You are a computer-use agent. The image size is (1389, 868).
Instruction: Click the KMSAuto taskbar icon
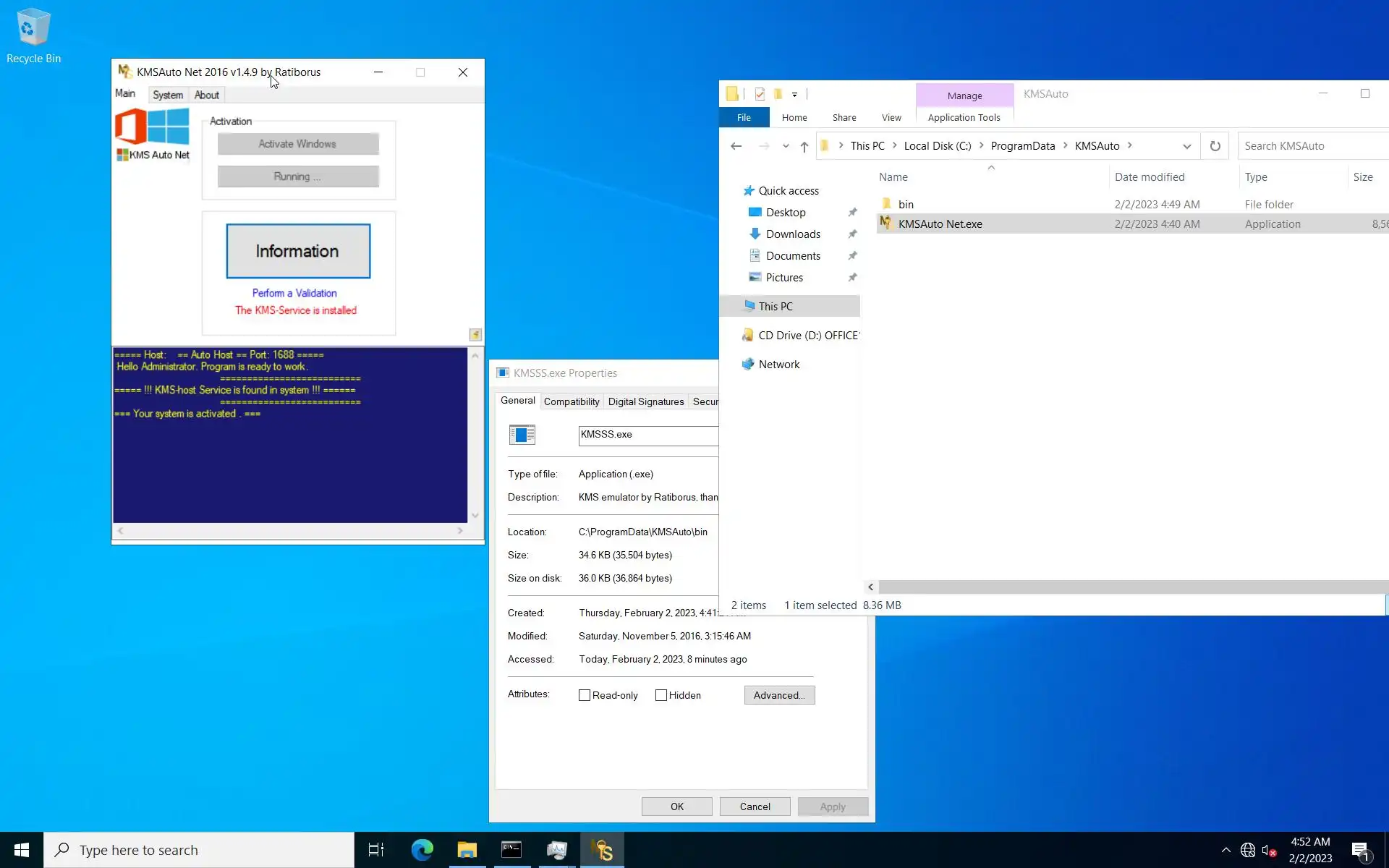pos(602,850)
